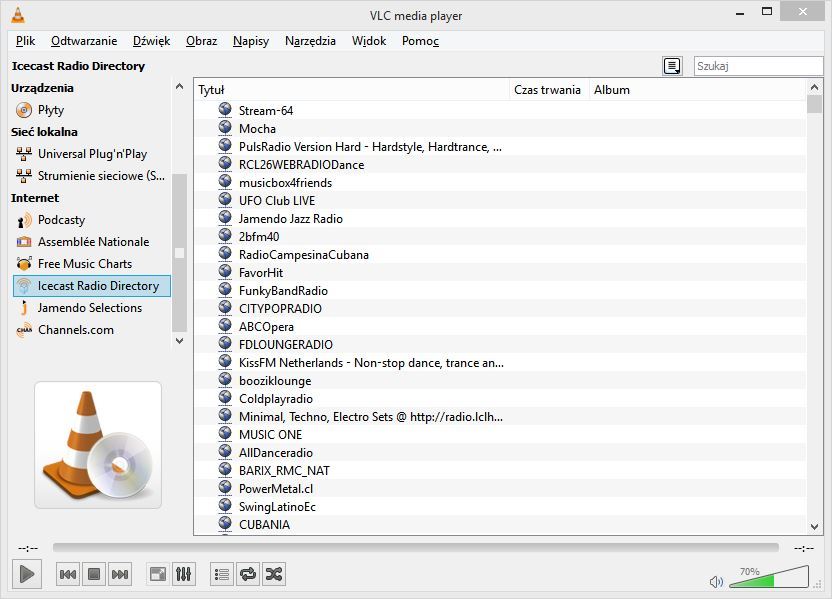
Task: Click playlist scrollbar down arrow
Action: coord(814,526)
